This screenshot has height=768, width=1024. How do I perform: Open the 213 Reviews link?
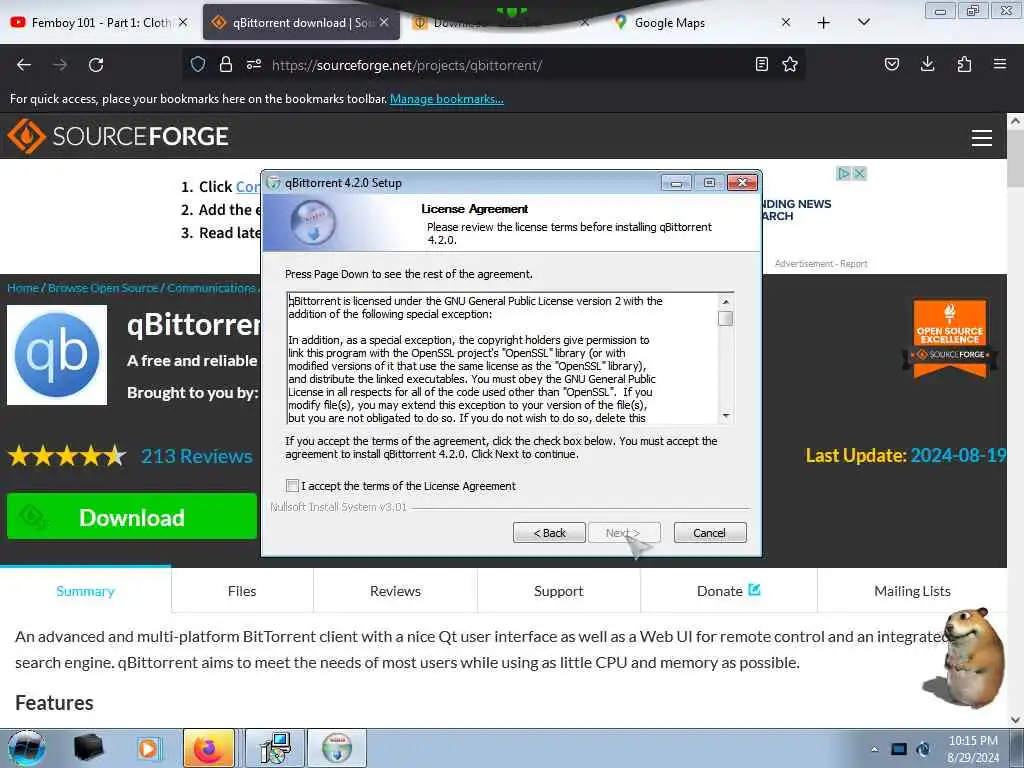coord(197,456)
